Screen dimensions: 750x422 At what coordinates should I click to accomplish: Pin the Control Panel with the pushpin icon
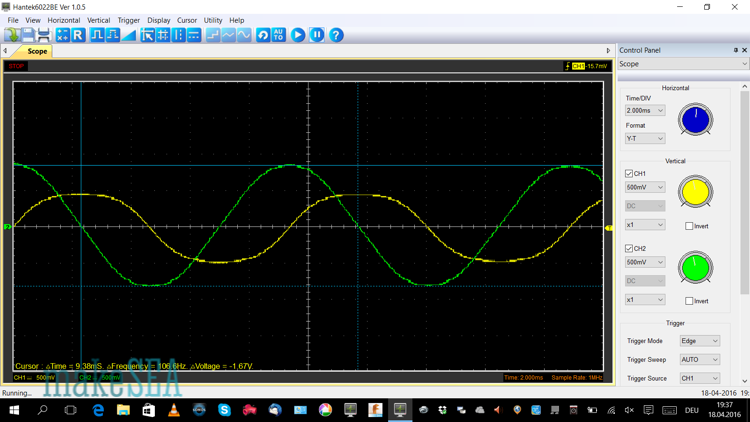(x=736, y=50)
